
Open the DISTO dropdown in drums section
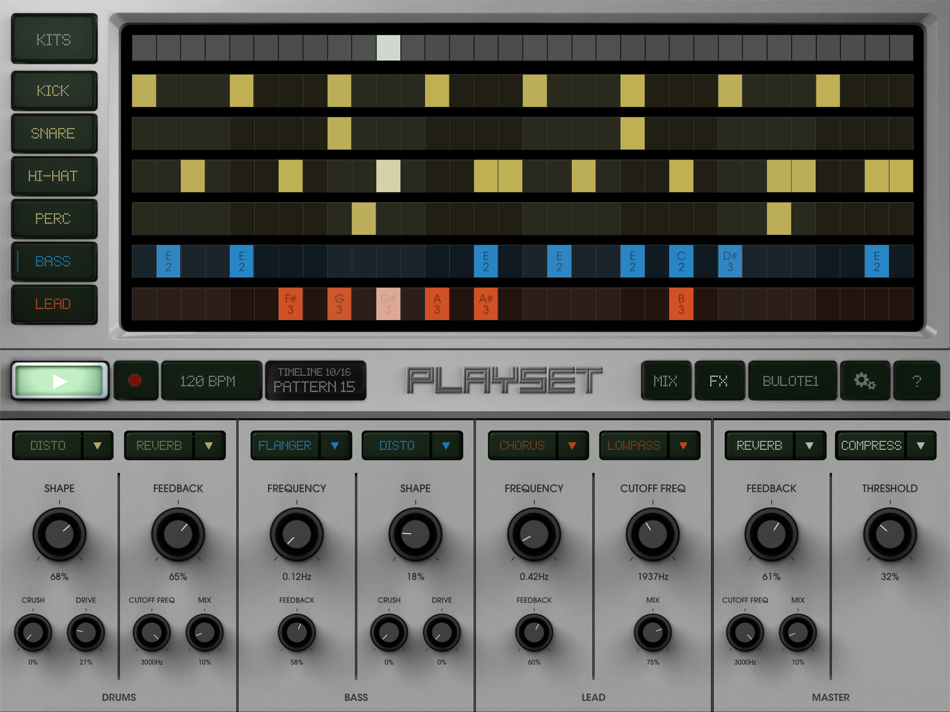point(62,445)
